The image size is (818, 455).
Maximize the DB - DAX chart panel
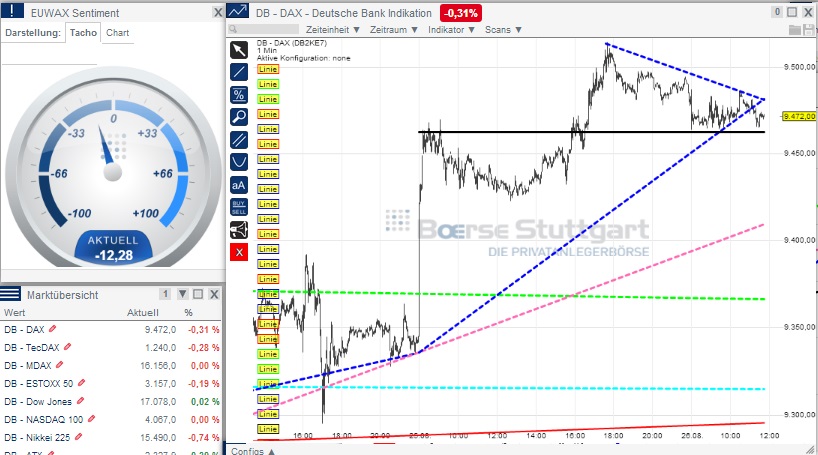[x=792, y=12]
